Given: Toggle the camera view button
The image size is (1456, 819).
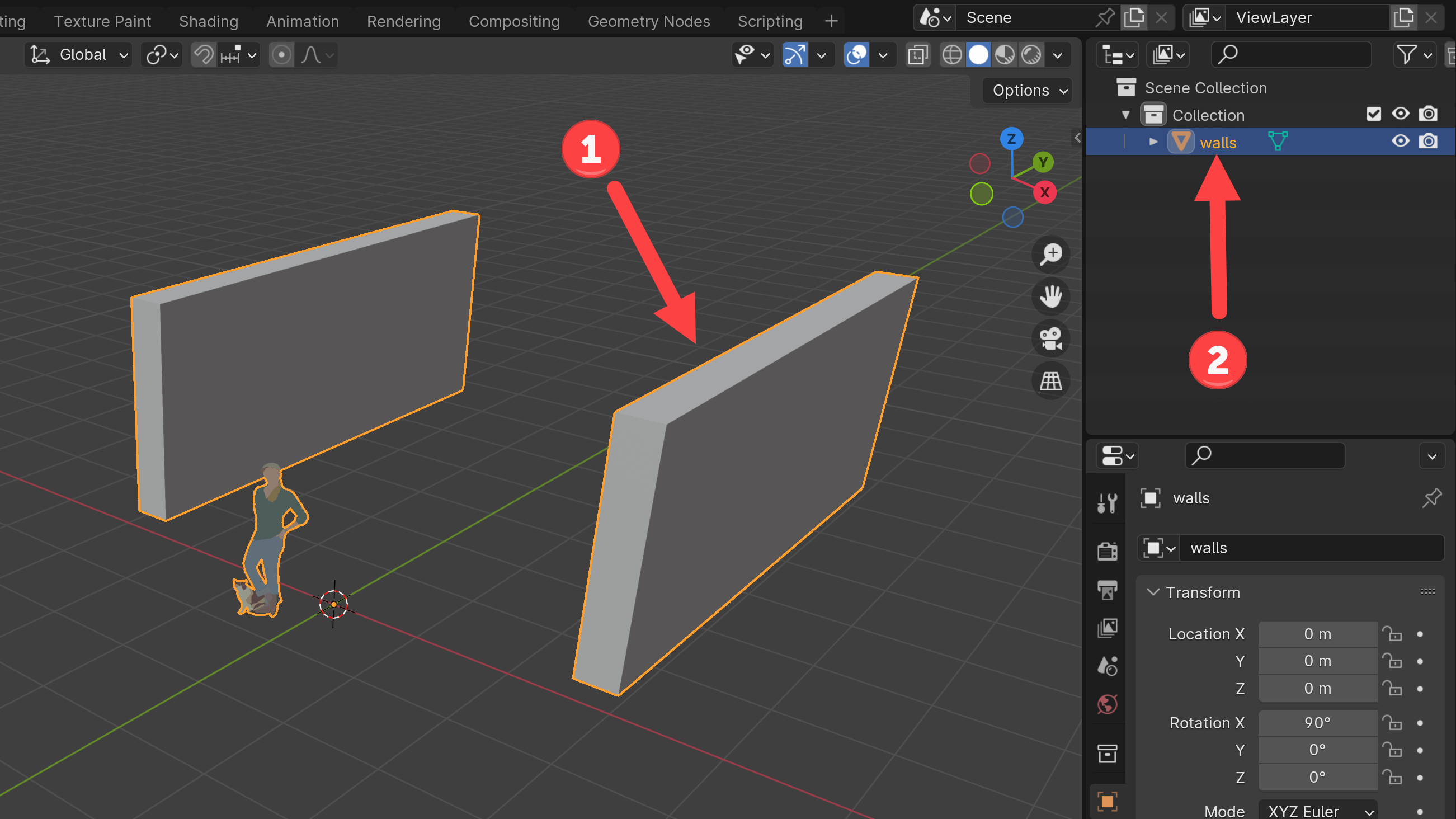Looking at the screenshot, I should click(x=1050, y=338).
